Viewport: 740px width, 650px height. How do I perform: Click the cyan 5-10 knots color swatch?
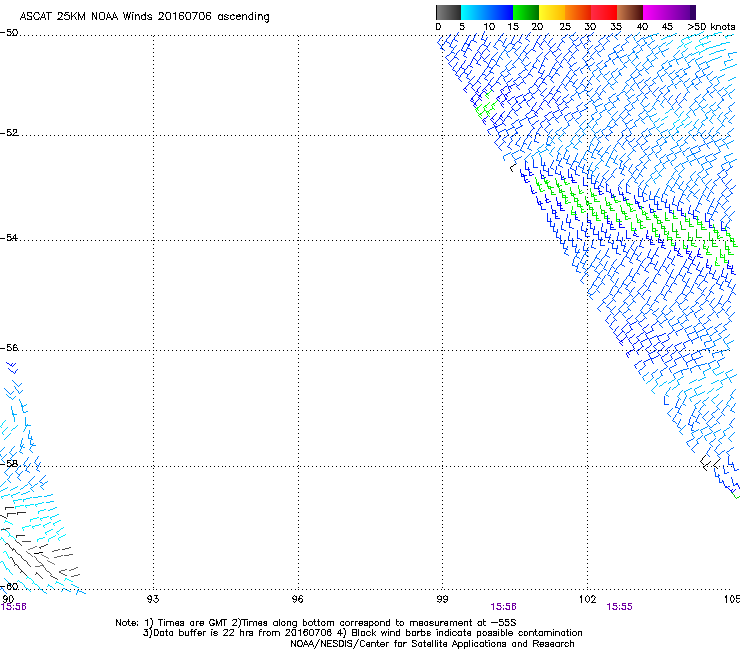point(474,12)
